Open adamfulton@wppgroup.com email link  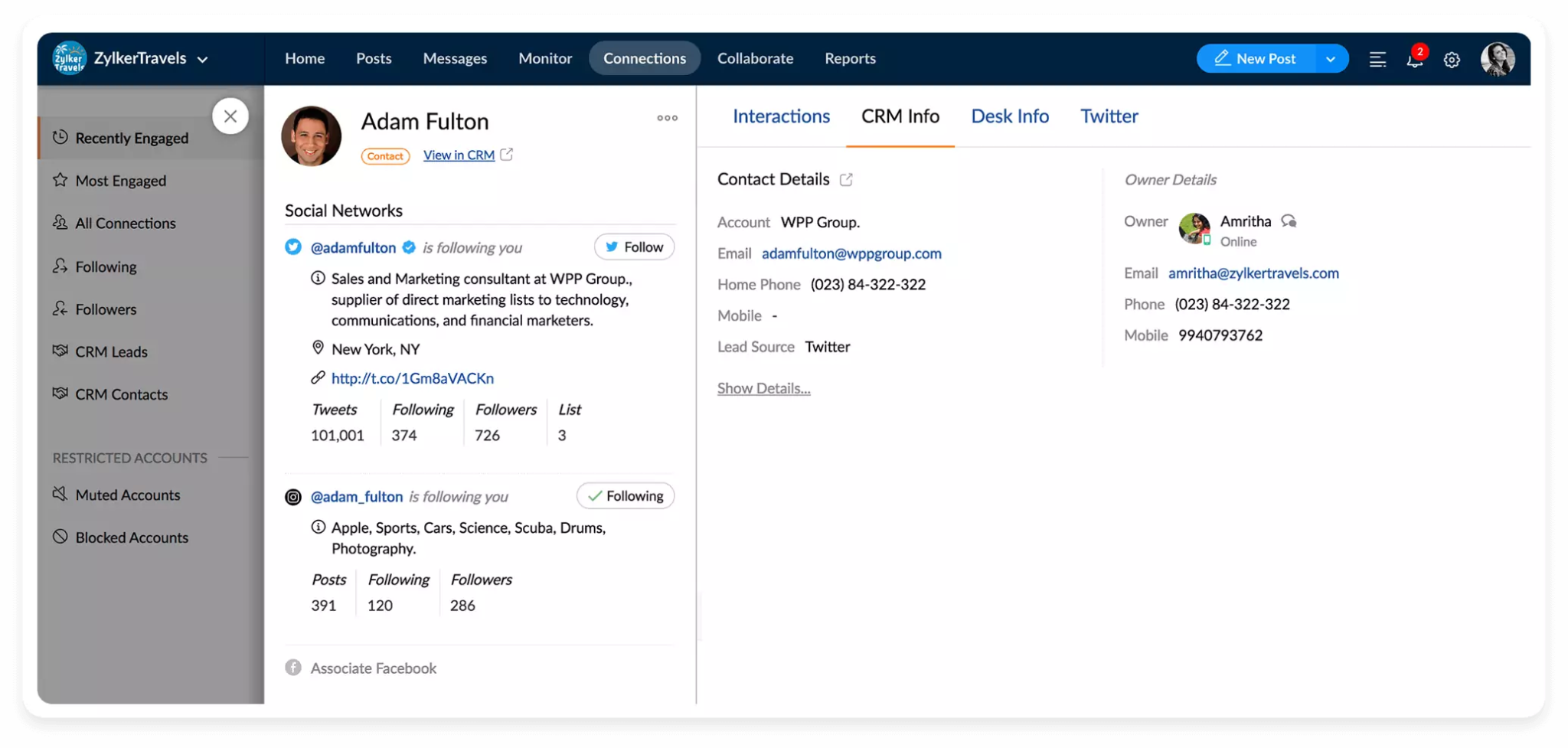click(851, 253)
